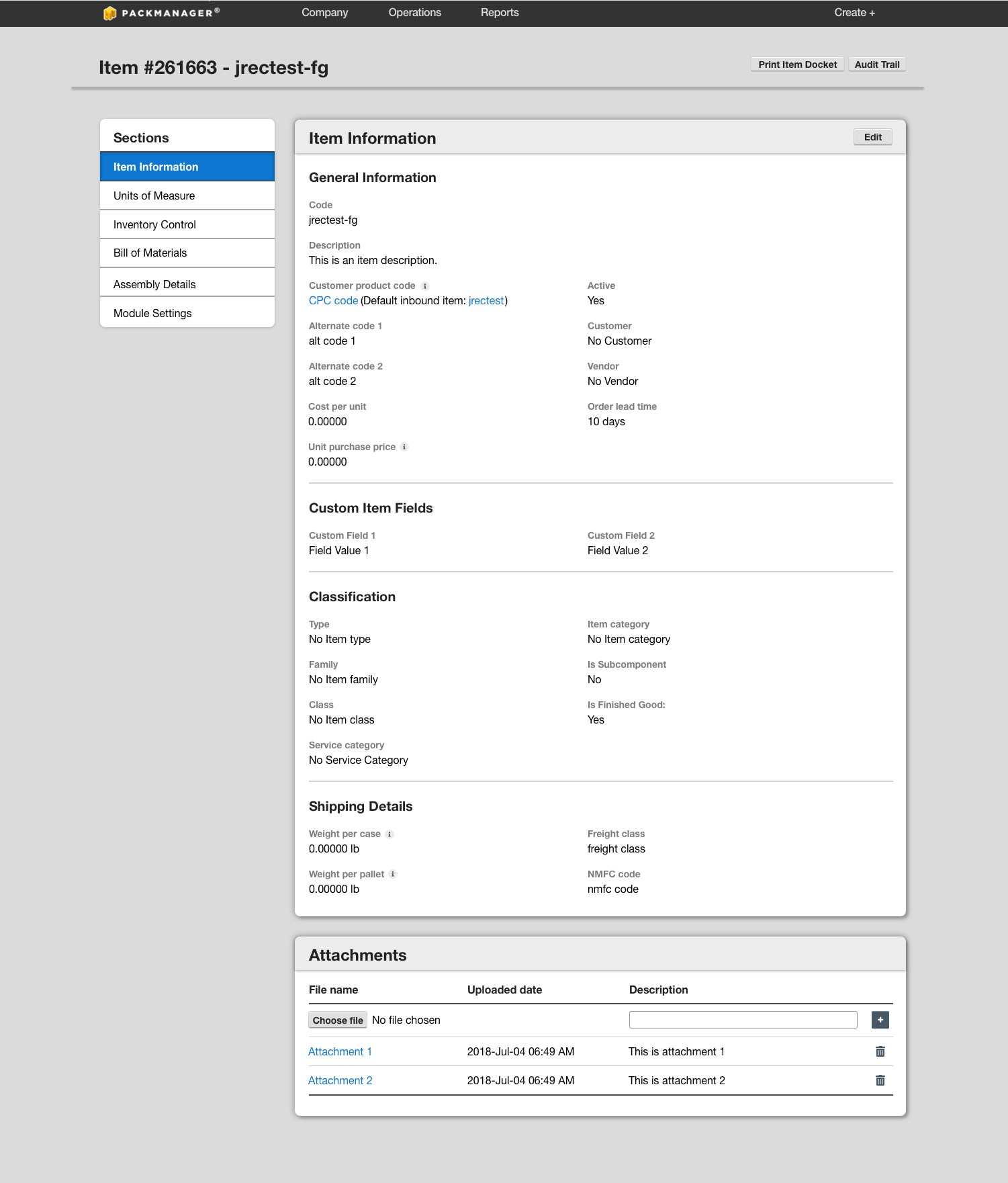Go to Bill of Materials section
The width and height of the screenshot is (1008, 1183).
[x=187, y=253]
